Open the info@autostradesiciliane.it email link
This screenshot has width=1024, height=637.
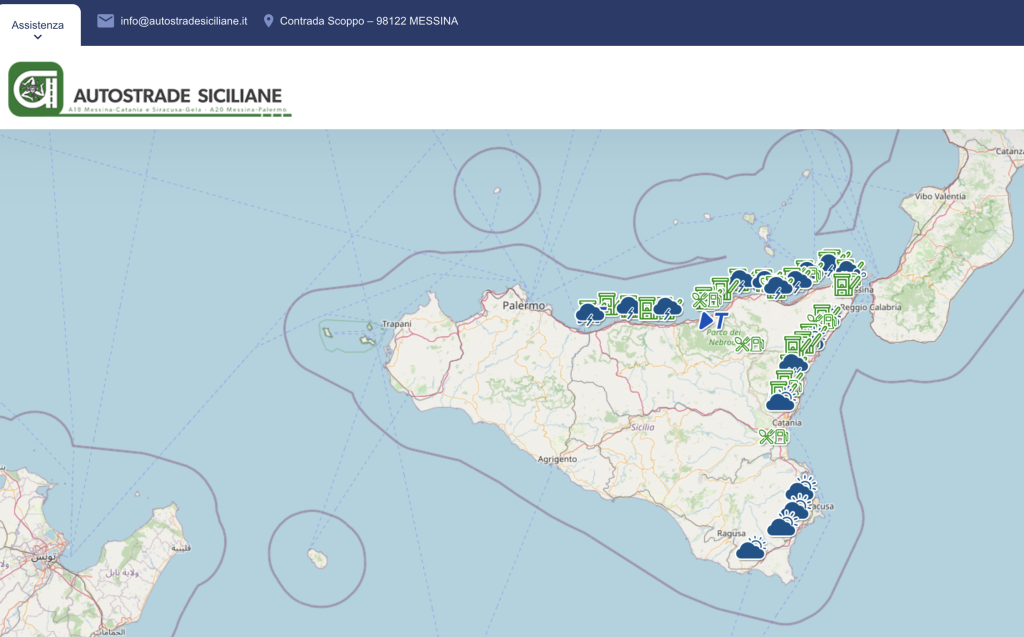(183, 21)
